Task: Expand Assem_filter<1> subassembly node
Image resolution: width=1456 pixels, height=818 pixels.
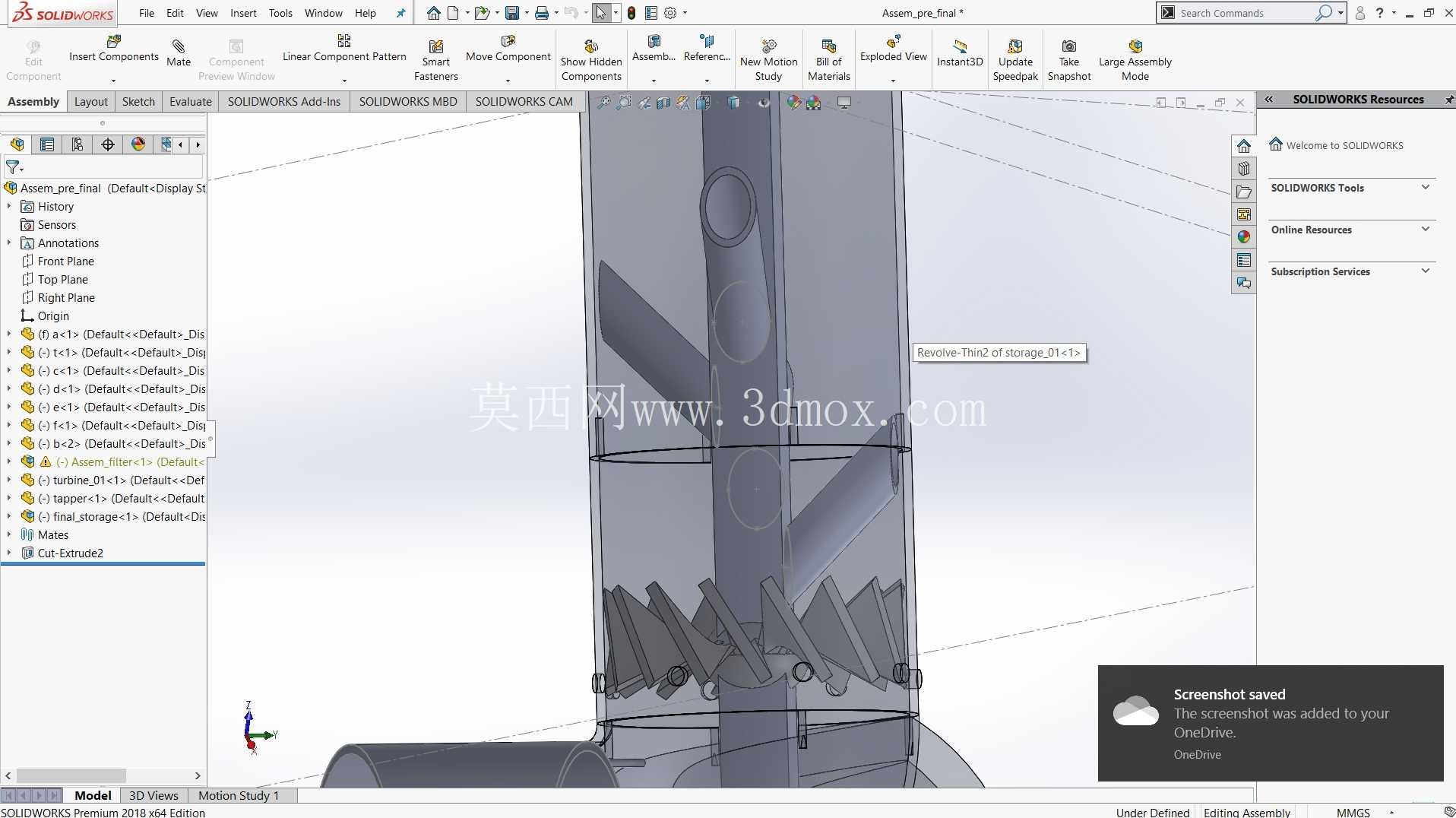Action: pos(9,462)
